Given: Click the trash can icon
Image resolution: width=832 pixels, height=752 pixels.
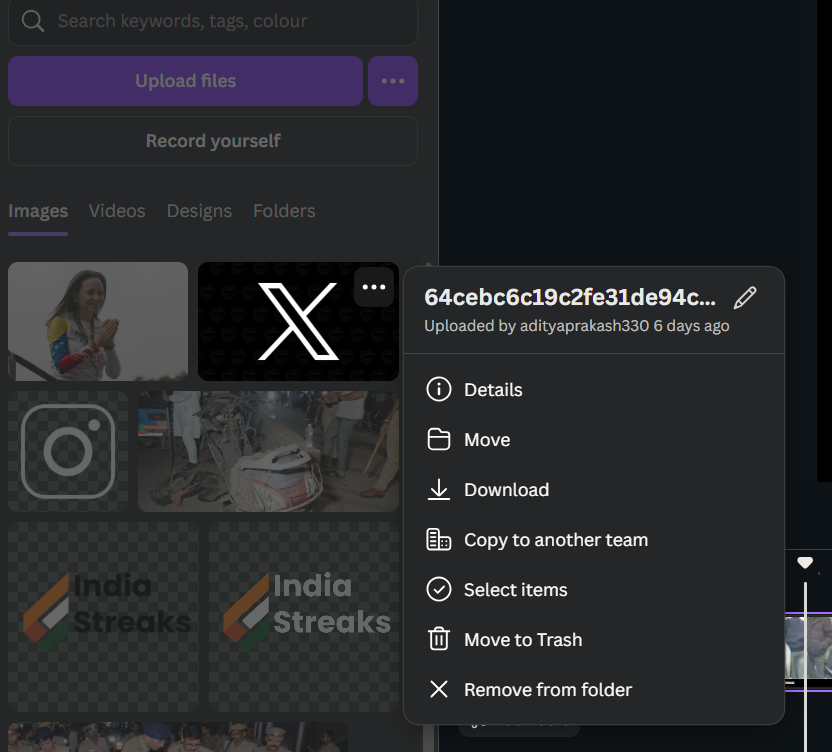Looking at the screenshot, I should (x=438, y=639).
